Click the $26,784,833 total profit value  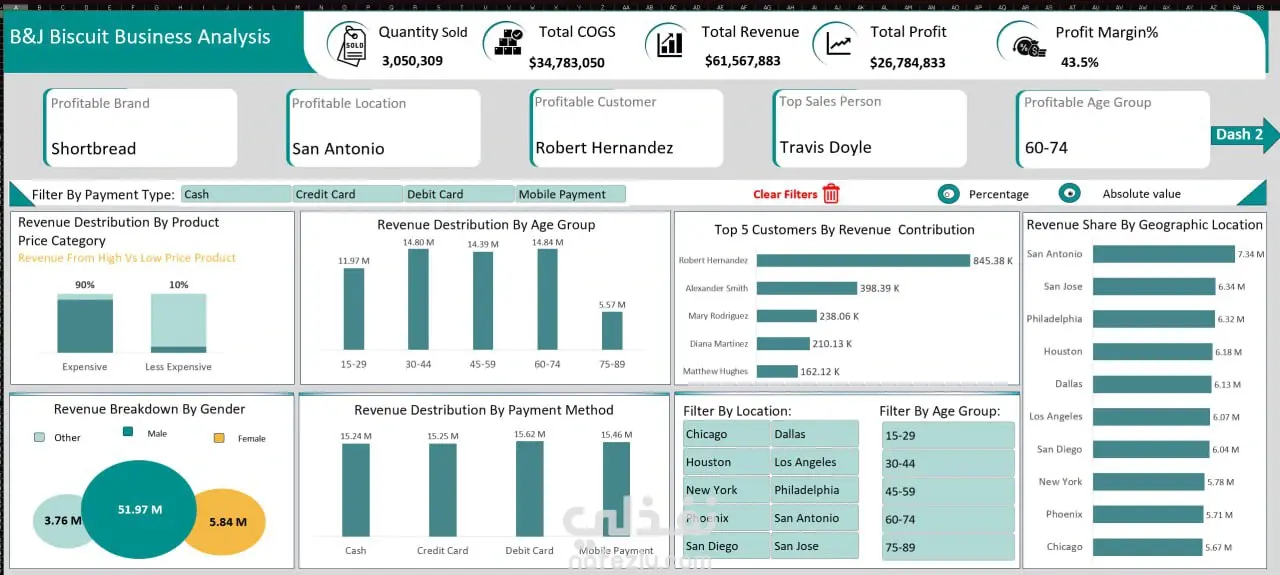pos(907,62)
